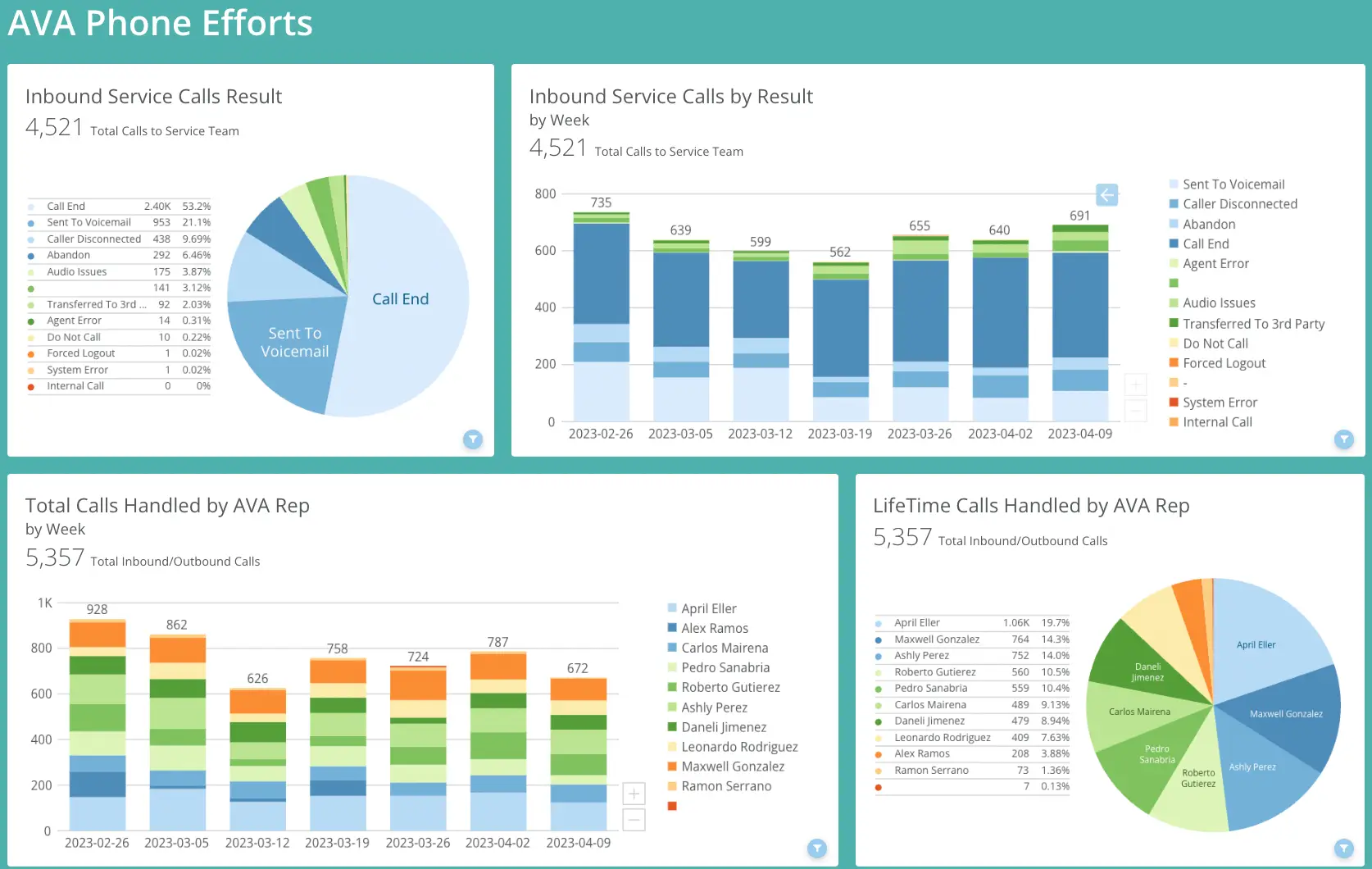Toggle Pedro Sanabria in the rep chart legend

pos(719,667)
